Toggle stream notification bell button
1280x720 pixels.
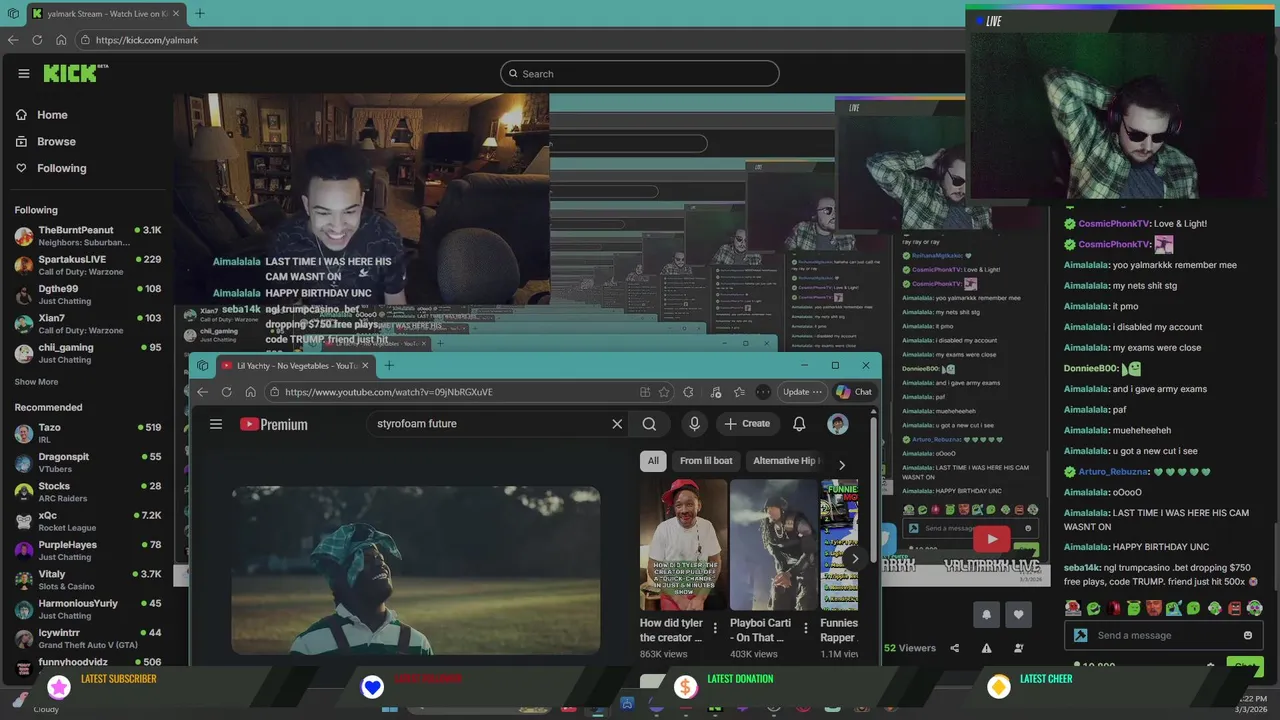tap(986, 614)
